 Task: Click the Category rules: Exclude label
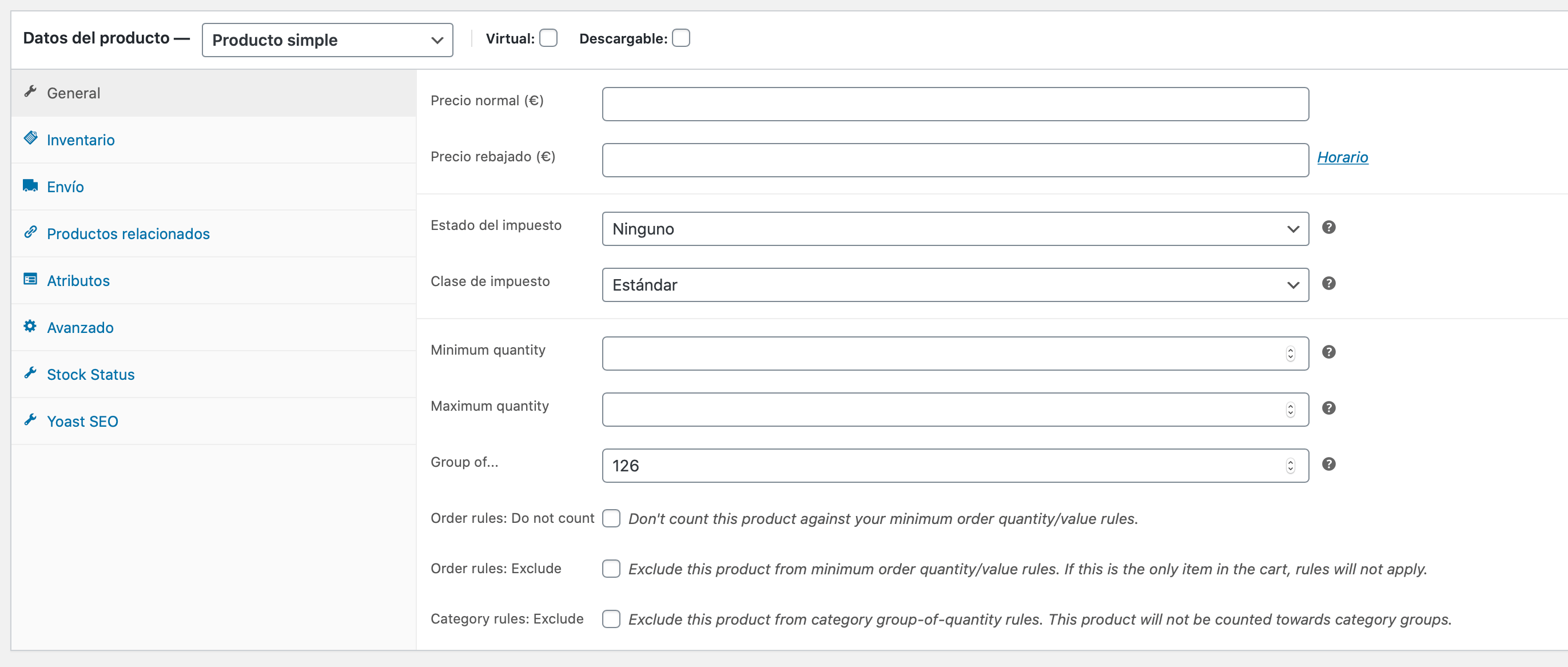point(507,619)
